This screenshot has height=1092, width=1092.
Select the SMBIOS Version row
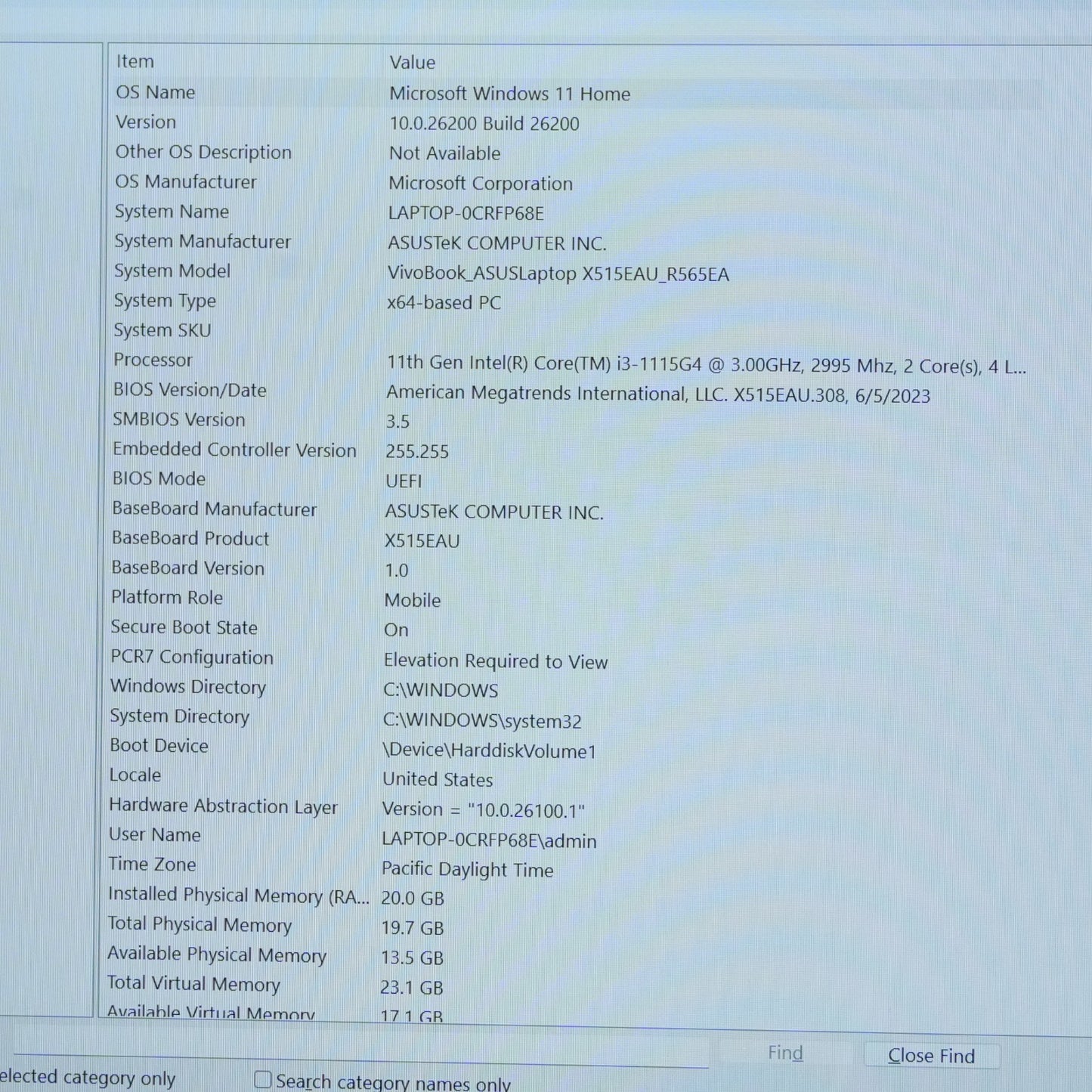click(179, 419)
